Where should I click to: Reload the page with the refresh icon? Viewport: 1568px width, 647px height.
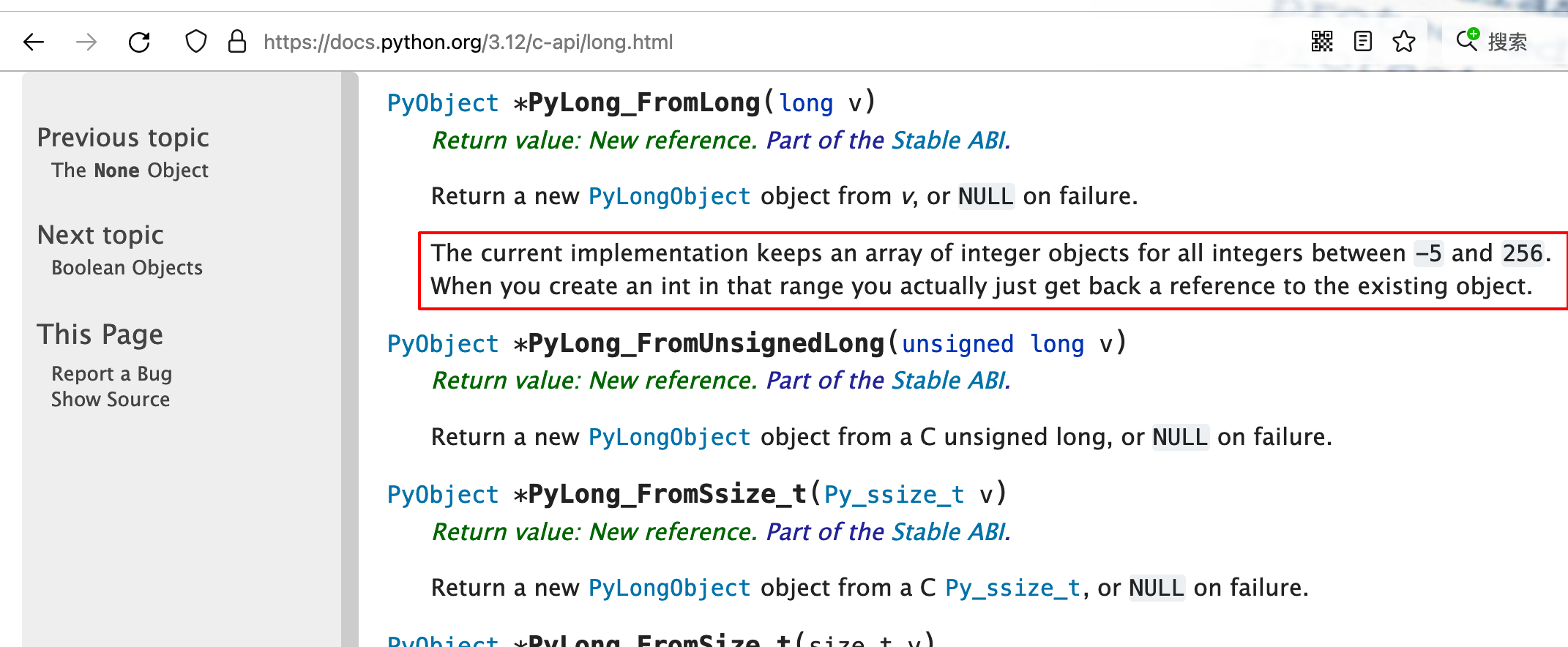click(x=139, y=42)
